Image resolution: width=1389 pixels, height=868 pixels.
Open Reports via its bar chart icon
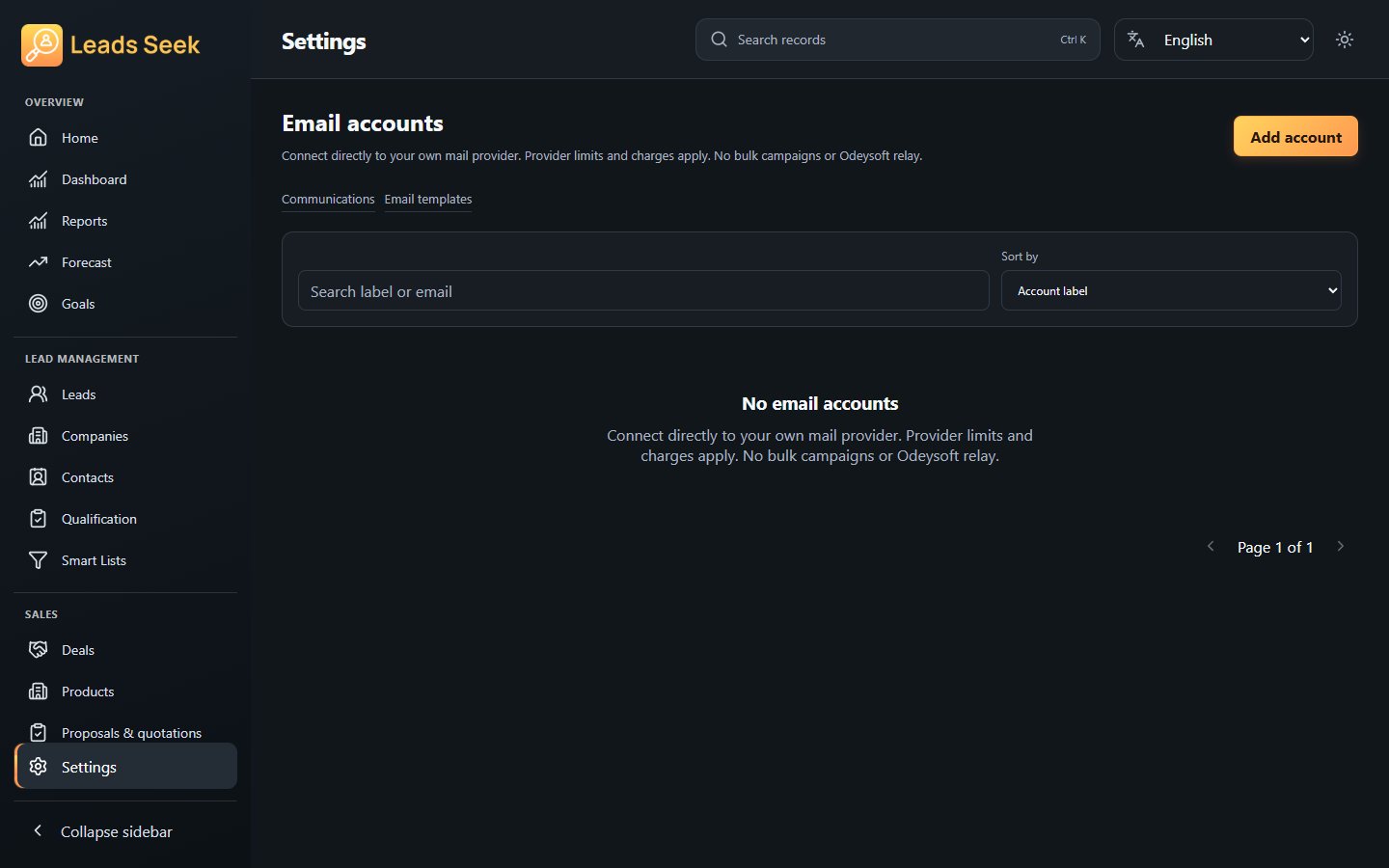[38, 221]
